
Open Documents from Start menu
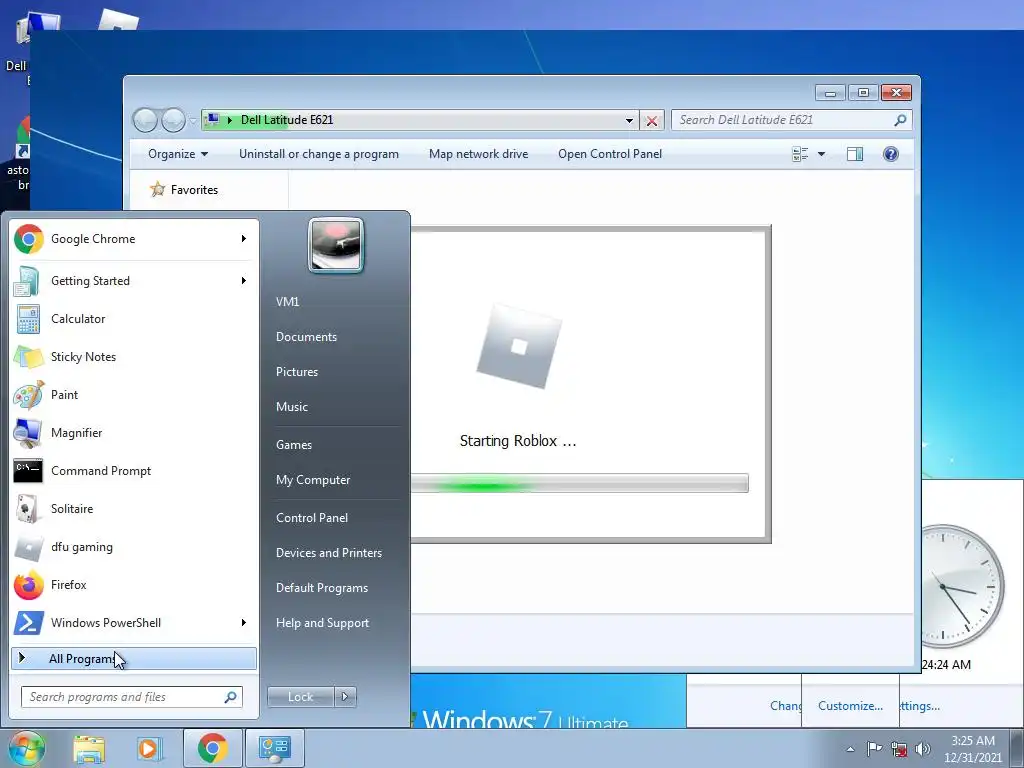[306, 337]
